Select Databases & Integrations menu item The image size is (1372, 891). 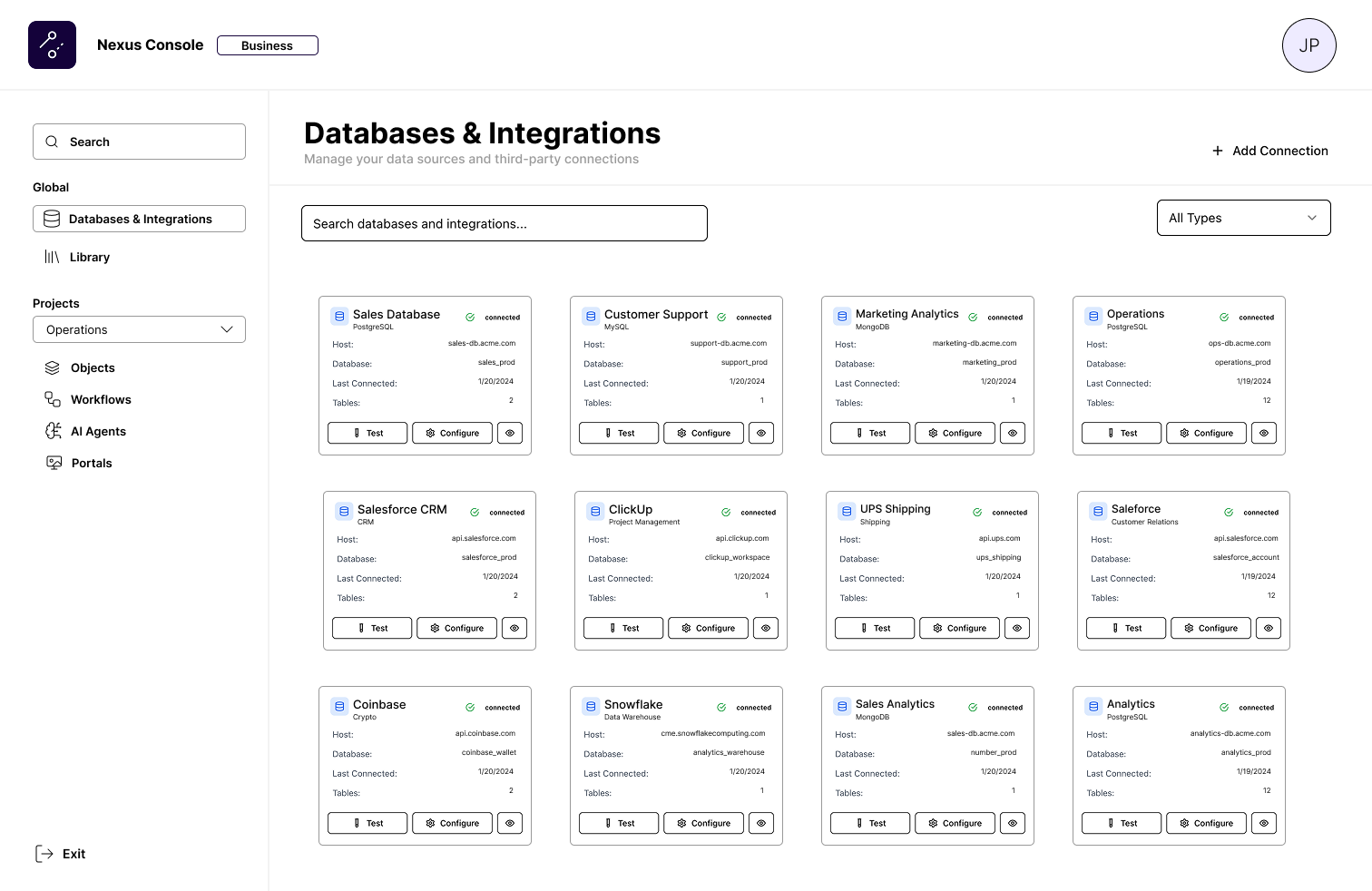(139, 219)
